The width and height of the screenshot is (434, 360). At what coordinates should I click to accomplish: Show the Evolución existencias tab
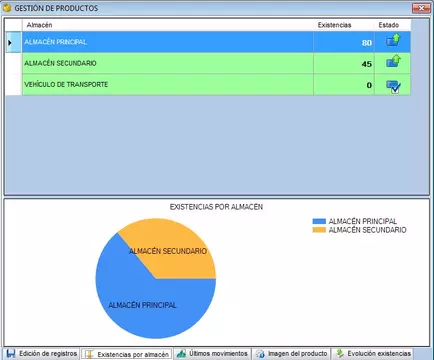coord(373,353)
